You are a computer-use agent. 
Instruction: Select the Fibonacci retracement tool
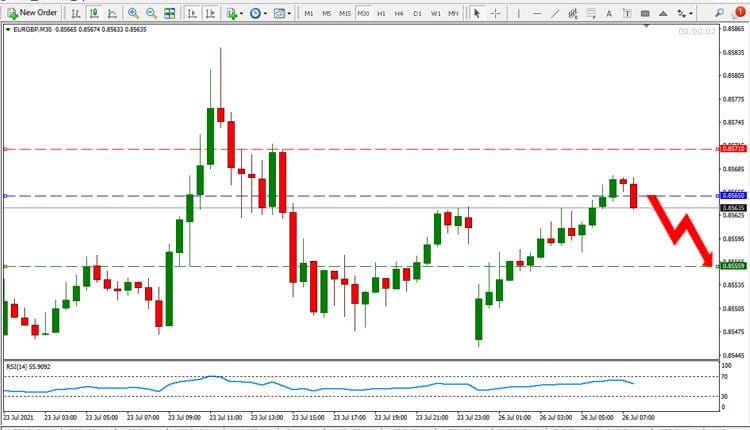[x=591, y=13]
